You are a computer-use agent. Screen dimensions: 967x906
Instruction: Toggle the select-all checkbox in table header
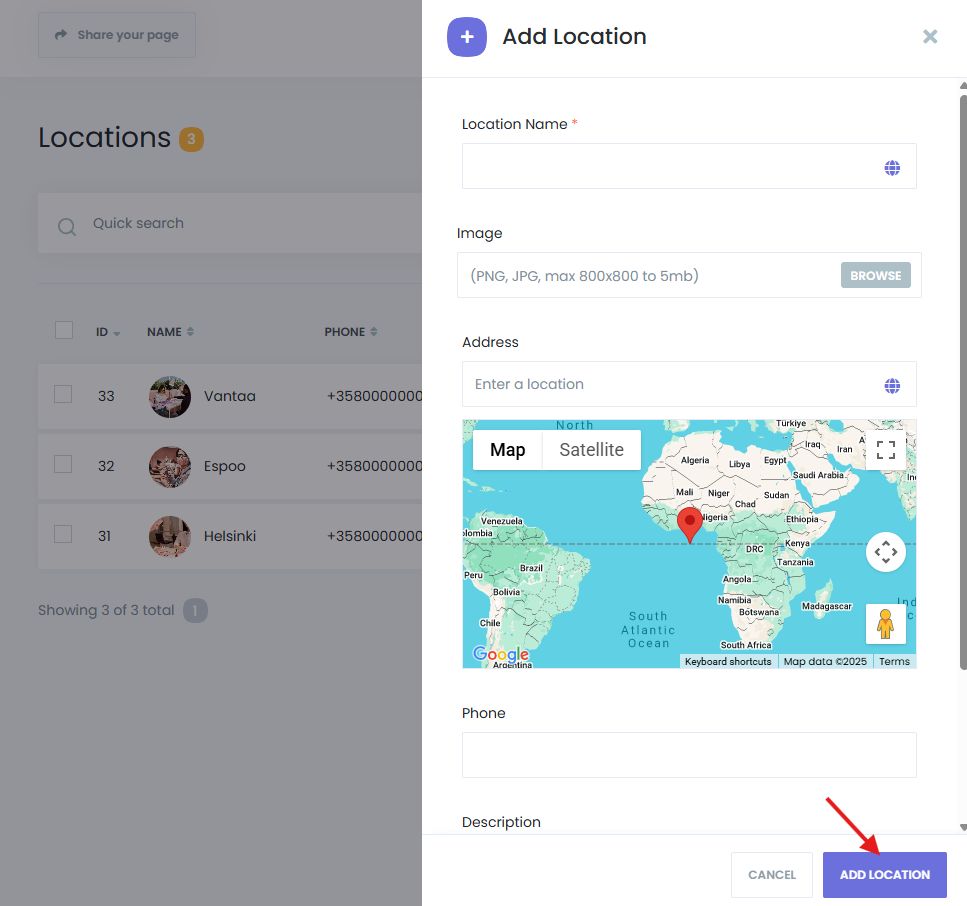(x=64, y=330)
